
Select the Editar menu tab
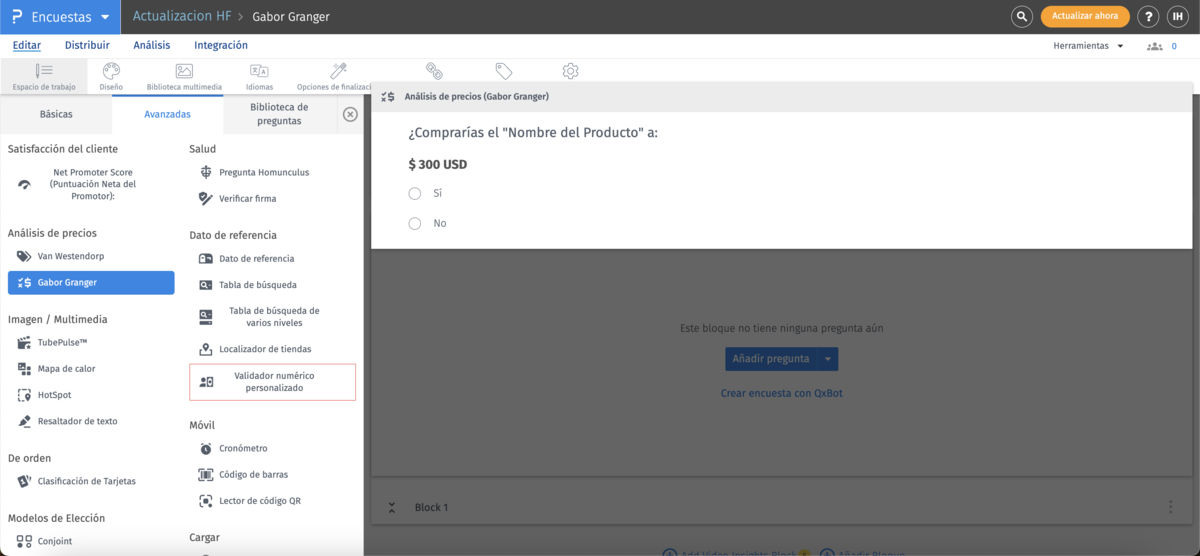(27, 45)
